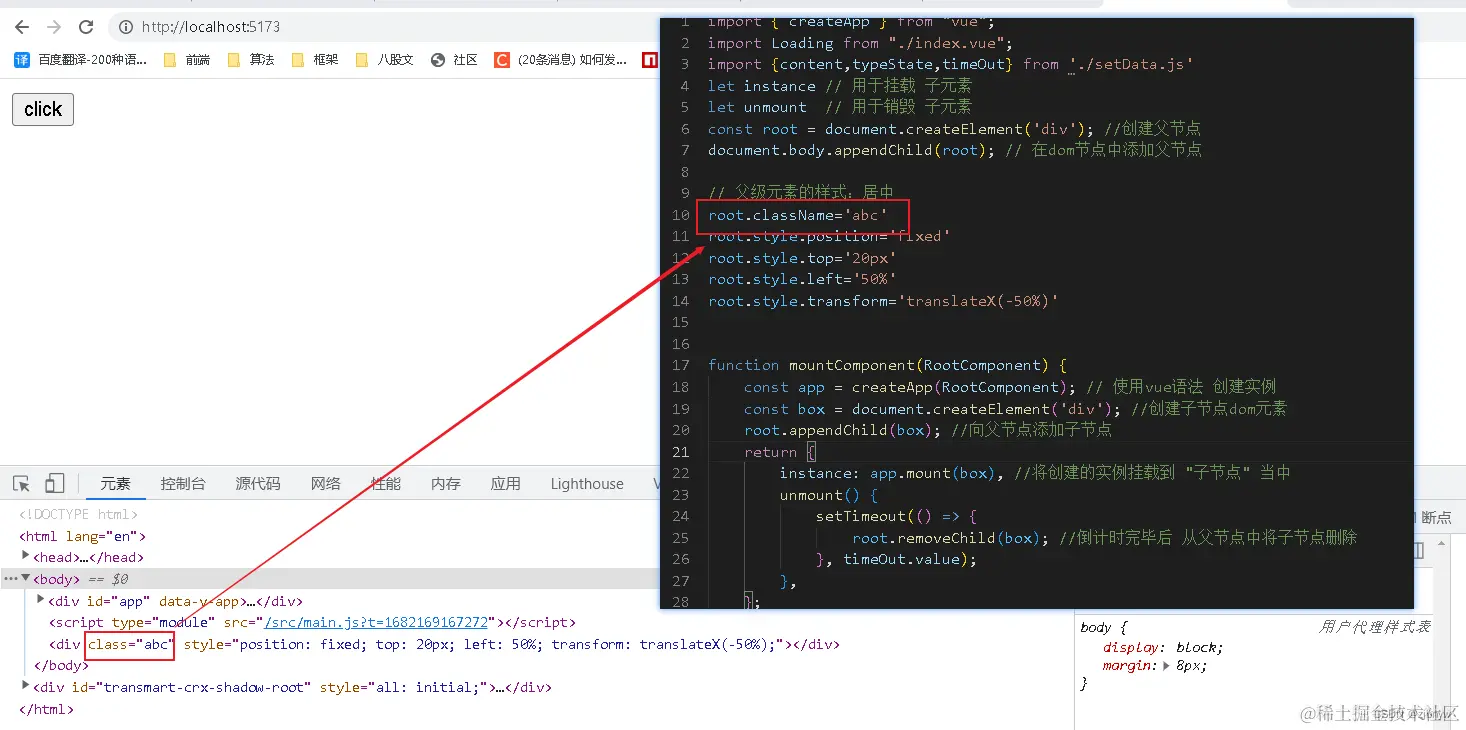Switch to the 元素 tab
This screenshot has width=1466, height=730.
click(x=115, y=484)
